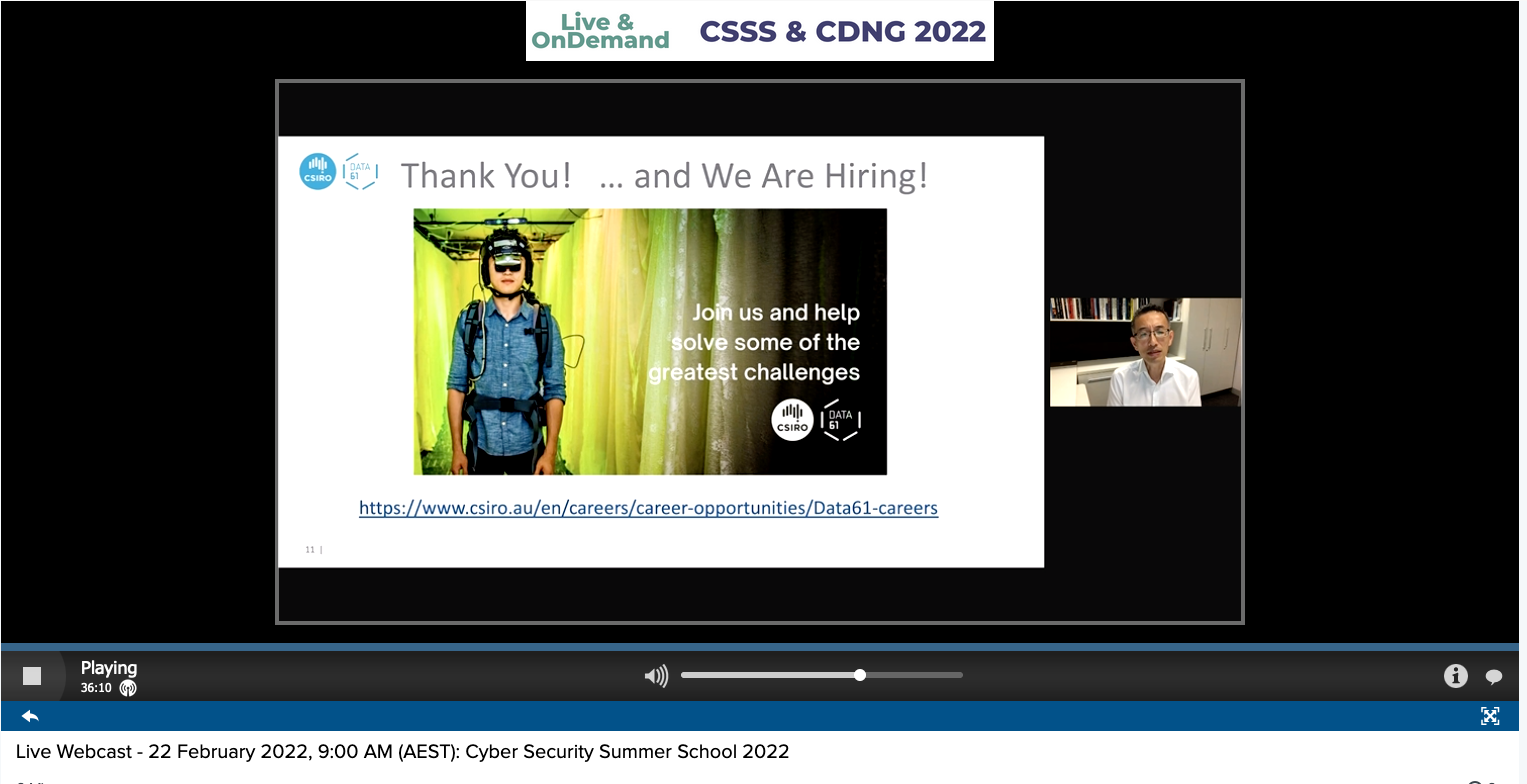This screenshot has height=784, width=1527.
Task: Click the Live Webcast title text
Action: click(x=402, y=752)
